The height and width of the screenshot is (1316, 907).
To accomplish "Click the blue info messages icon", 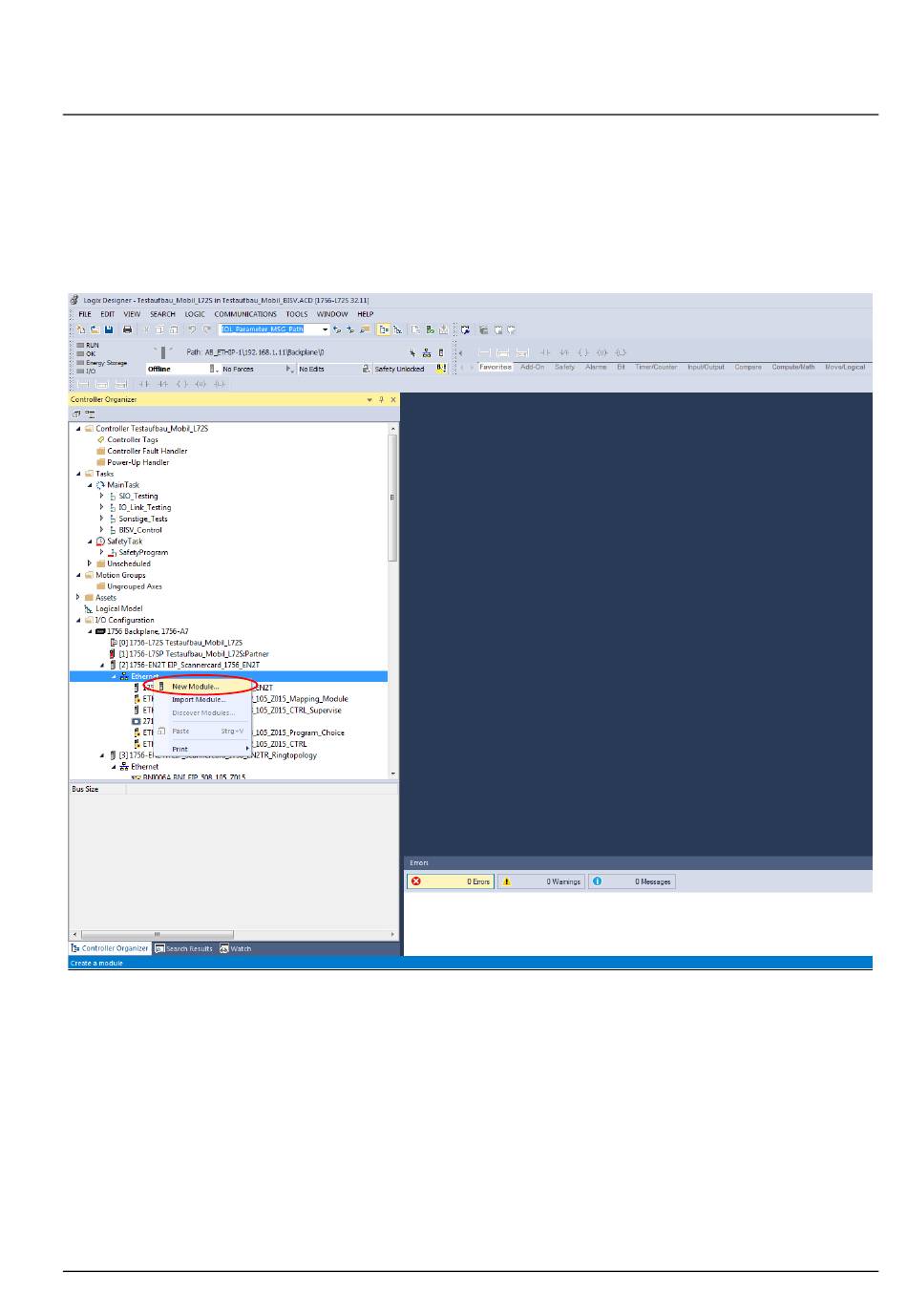I will [597, 881].
